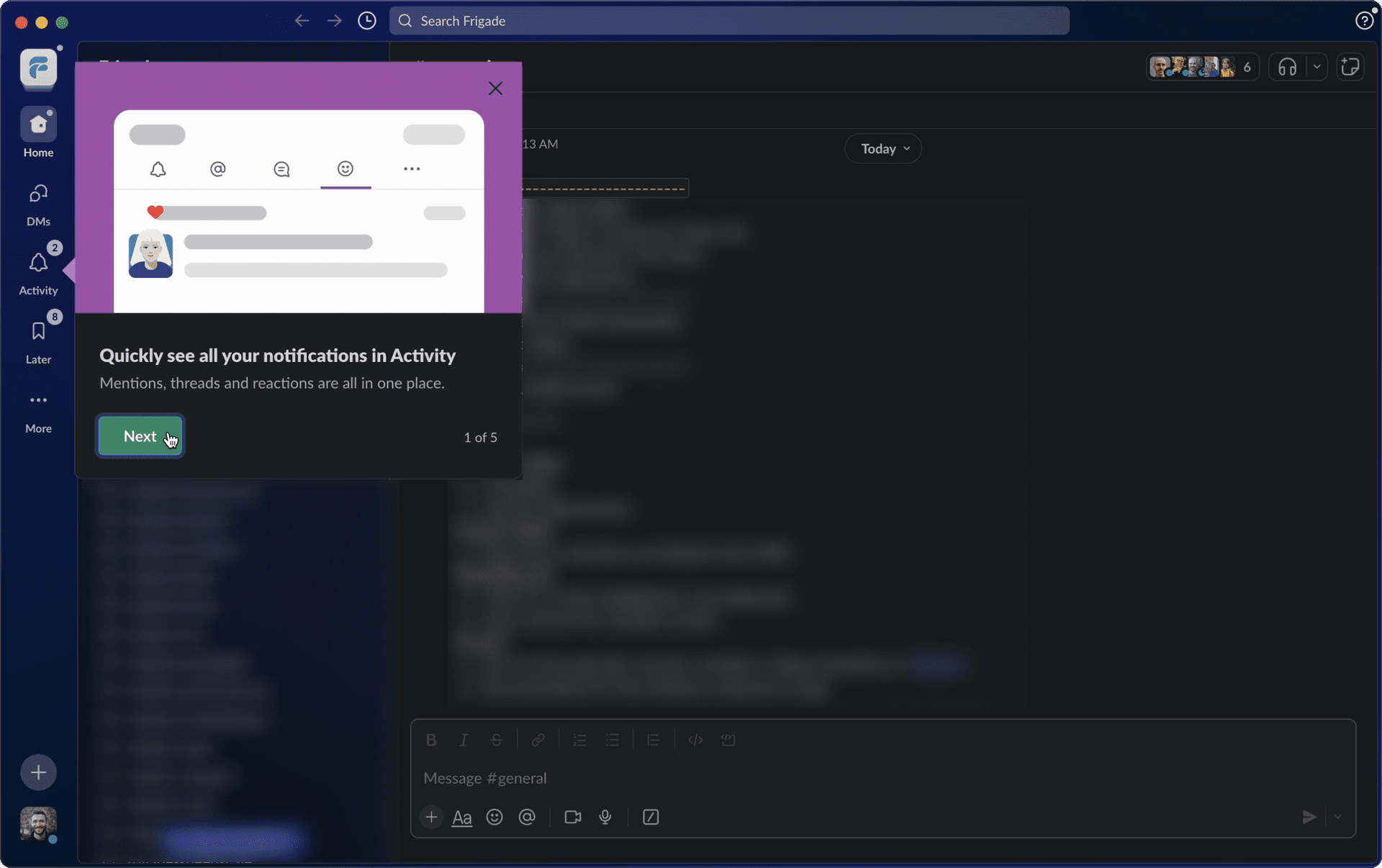This screenshot has height=868, width=1382.
Task: Open the Activity bell in sidebar
Action: (x=38, y=264)
